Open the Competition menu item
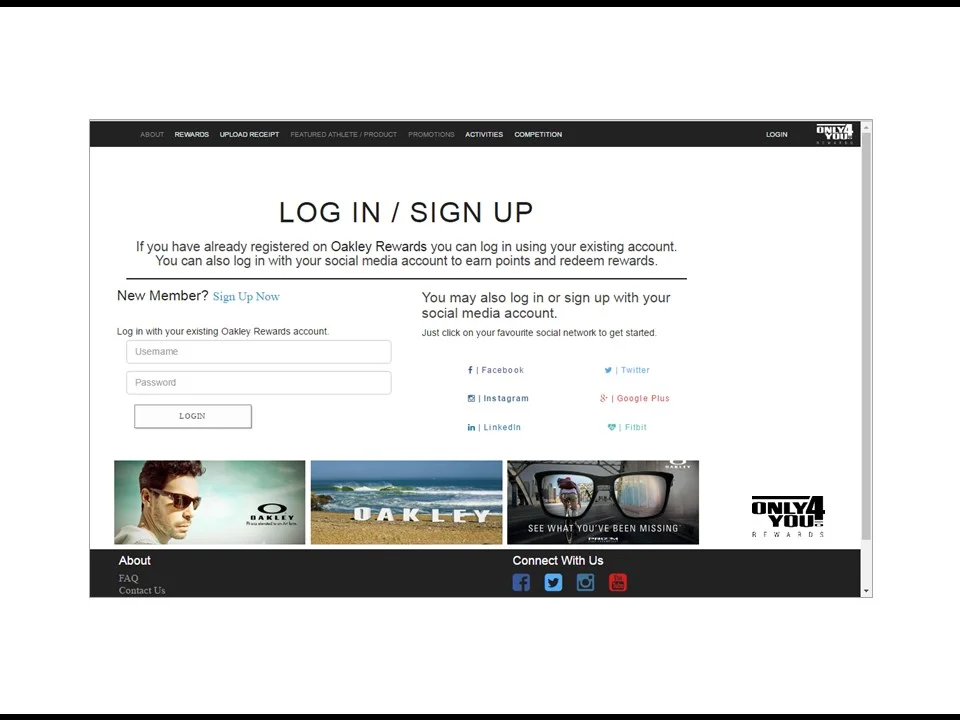The width and height of the screenshot is (960, 720). point(538,134)
